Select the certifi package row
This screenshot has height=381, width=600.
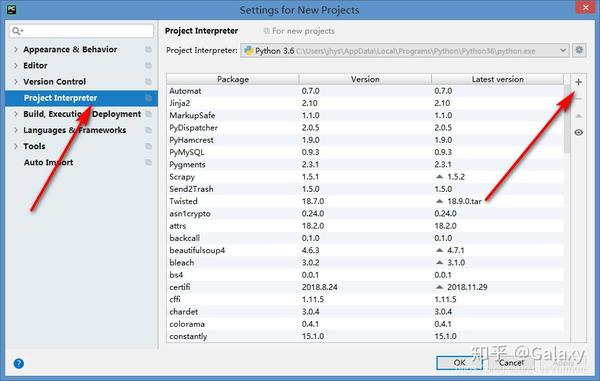pyautogui.click(x=365, y=287)
